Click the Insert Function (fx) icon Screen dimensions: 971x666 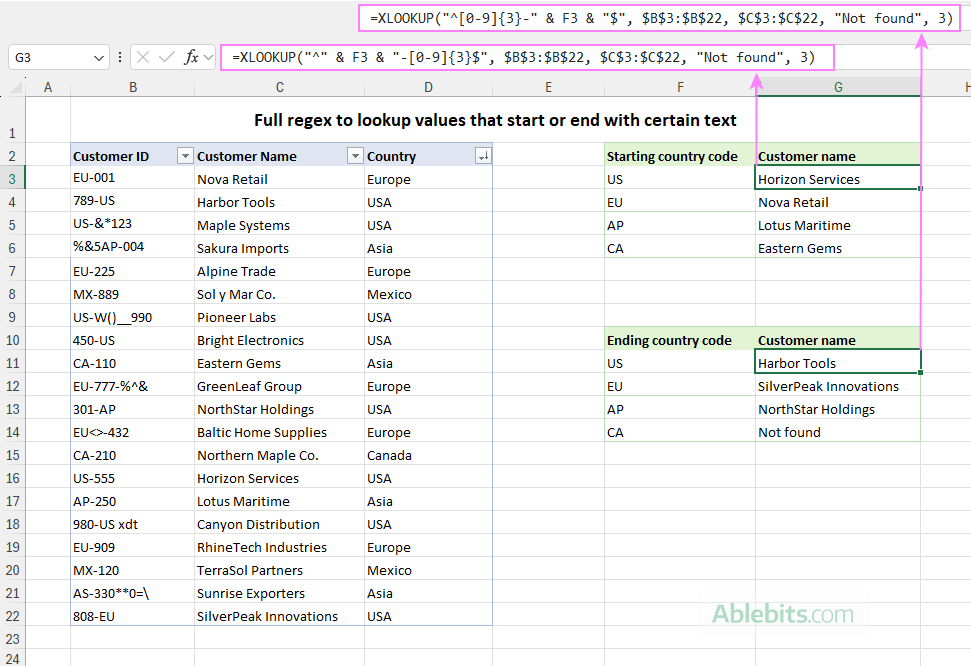pos(191,57)
